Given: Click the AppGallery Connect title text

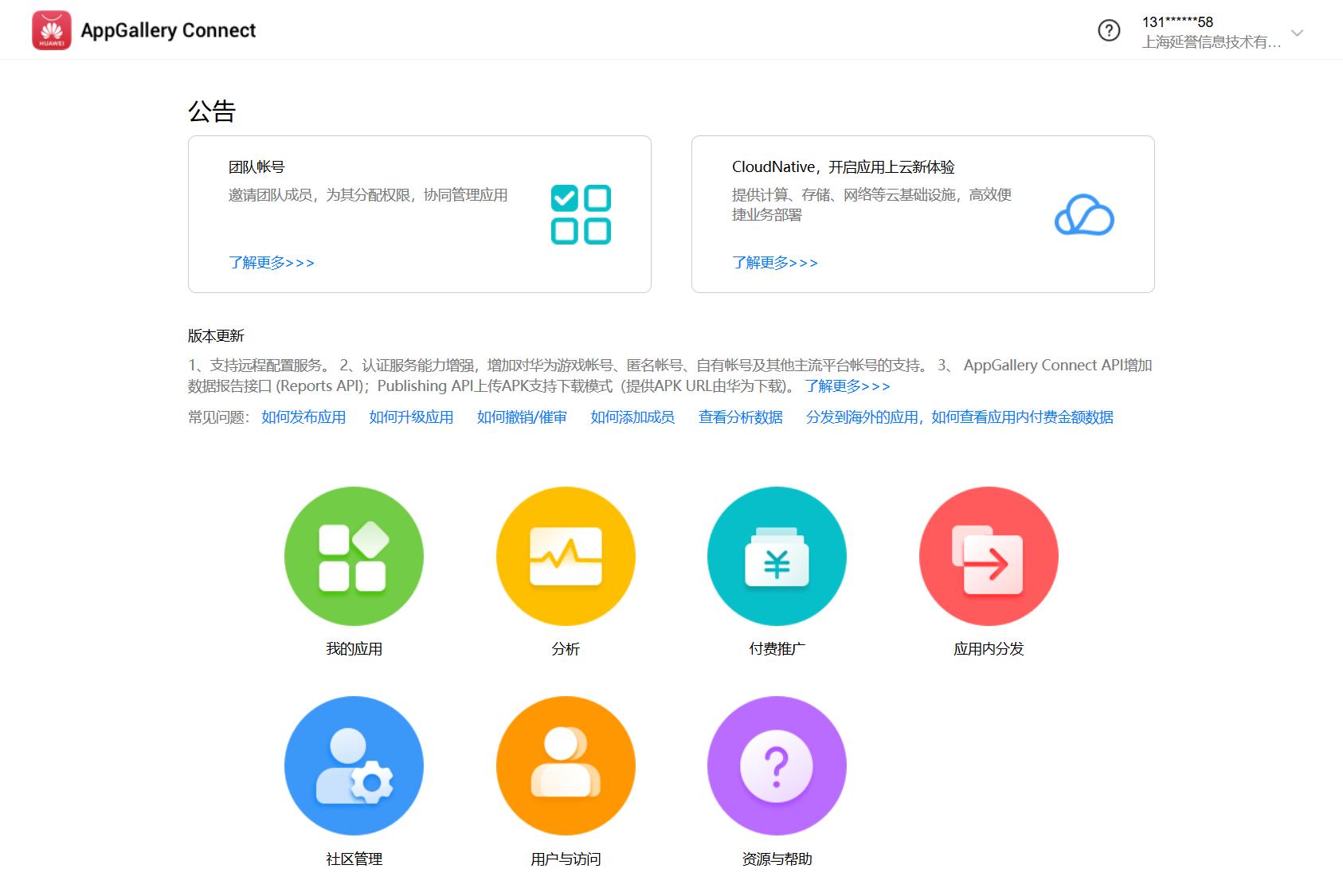Looking at the screenshot, I should [168, 30].
